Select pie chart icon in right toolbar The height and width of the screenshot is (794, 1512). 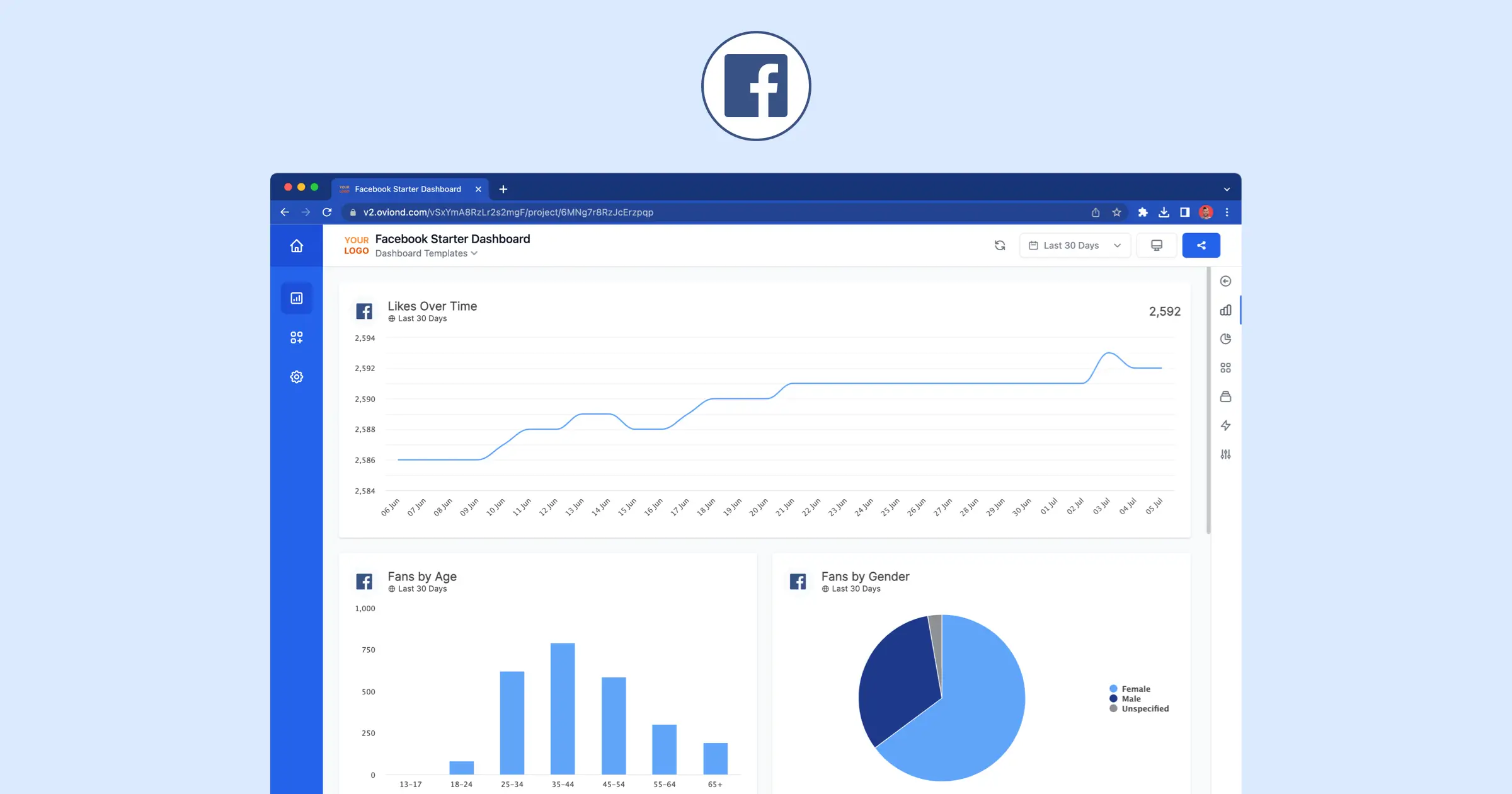(x=1225, y=339)
